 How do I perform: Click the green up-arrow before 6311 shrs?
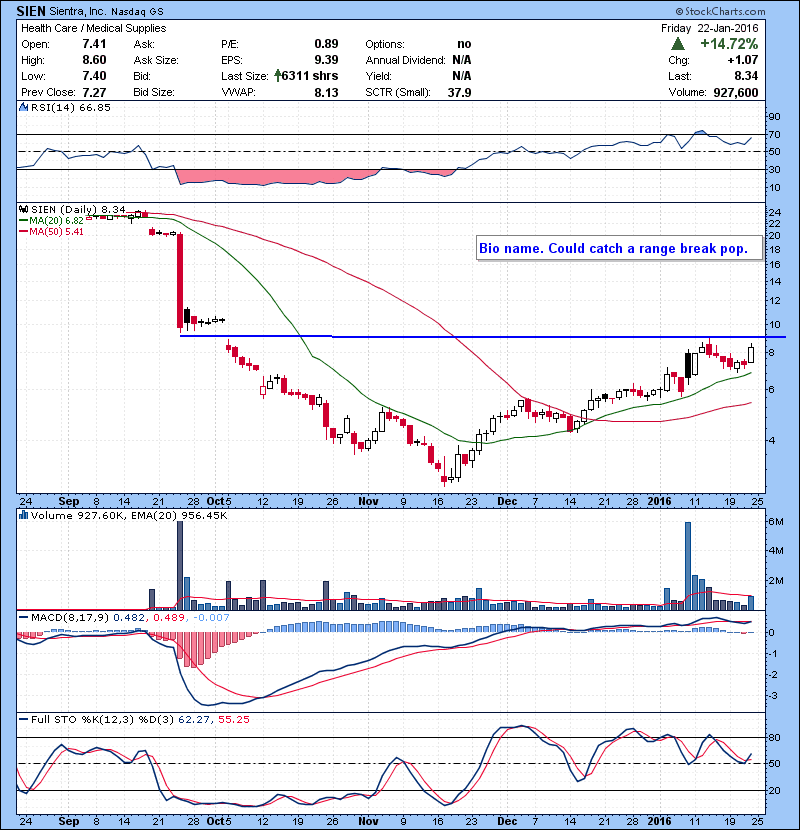(277, 76)
